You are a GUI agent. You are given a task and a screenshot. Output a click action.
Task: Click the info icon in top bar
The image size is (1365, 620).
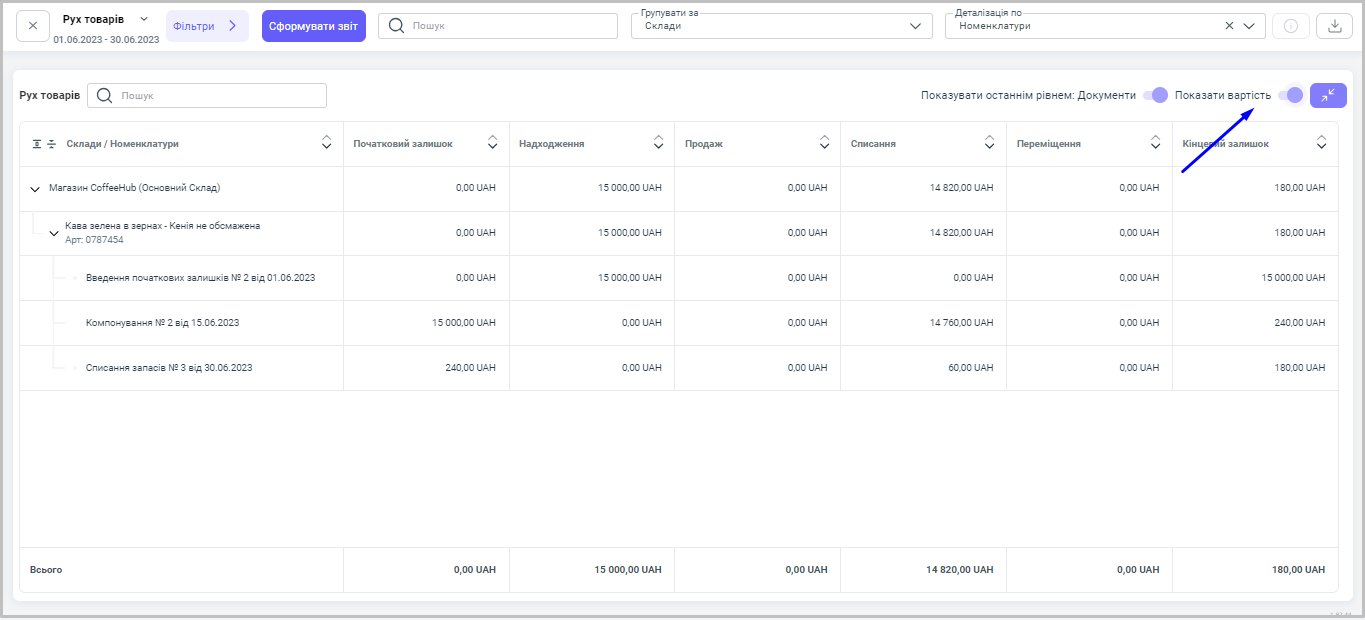1290,26
